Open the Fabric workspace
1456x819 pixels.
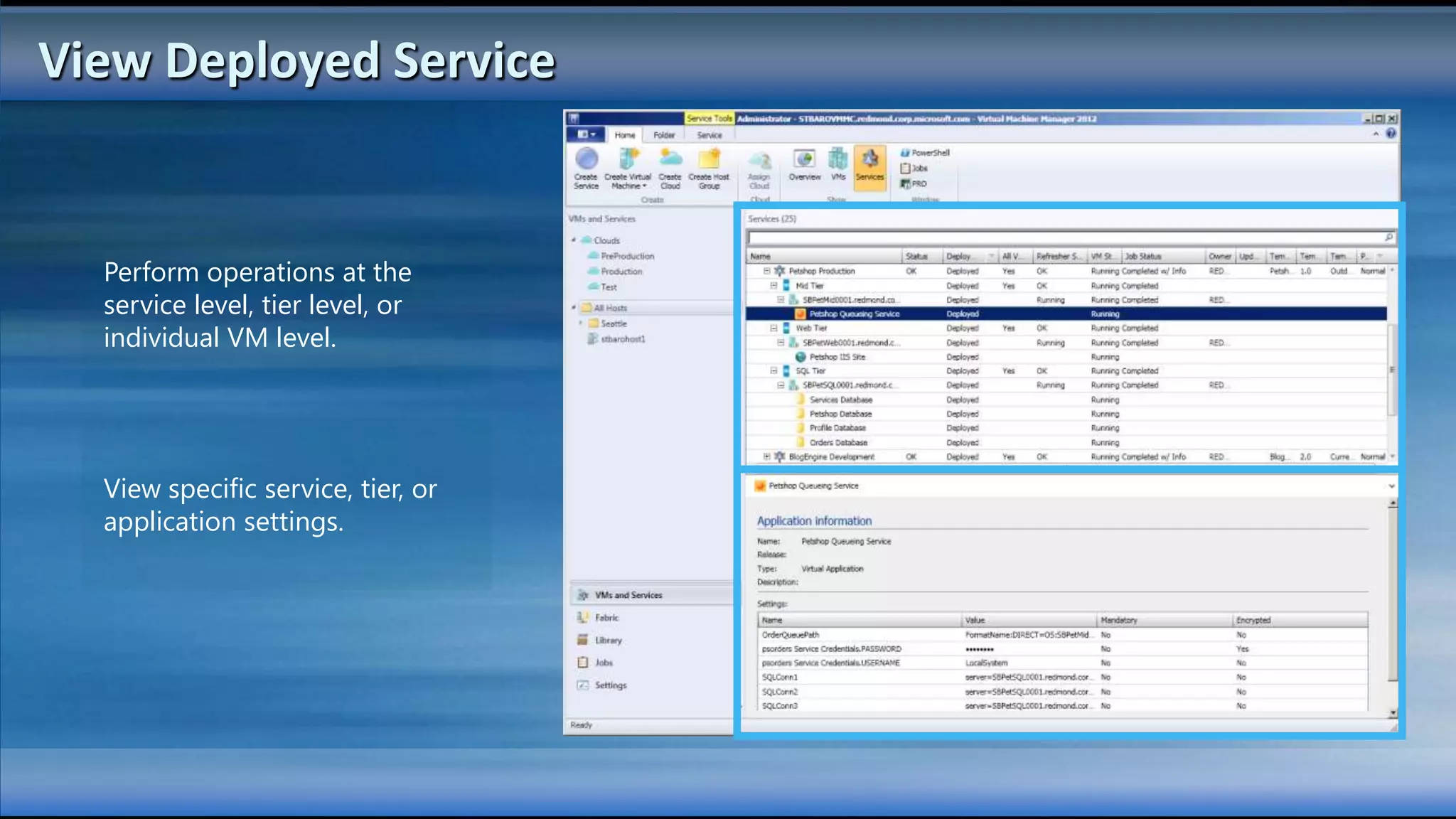point(651,618)
